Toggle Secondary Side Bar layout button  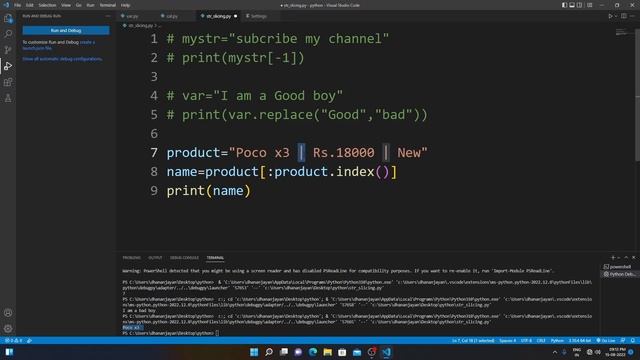click(579, 5)
